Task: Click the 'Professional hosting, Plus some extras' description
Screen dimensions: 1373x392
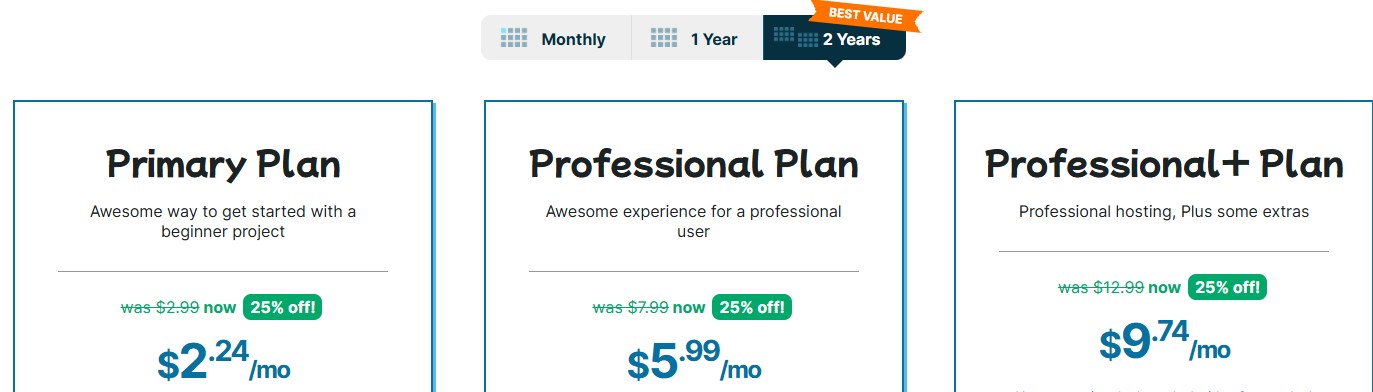Action: point(1164,212)
